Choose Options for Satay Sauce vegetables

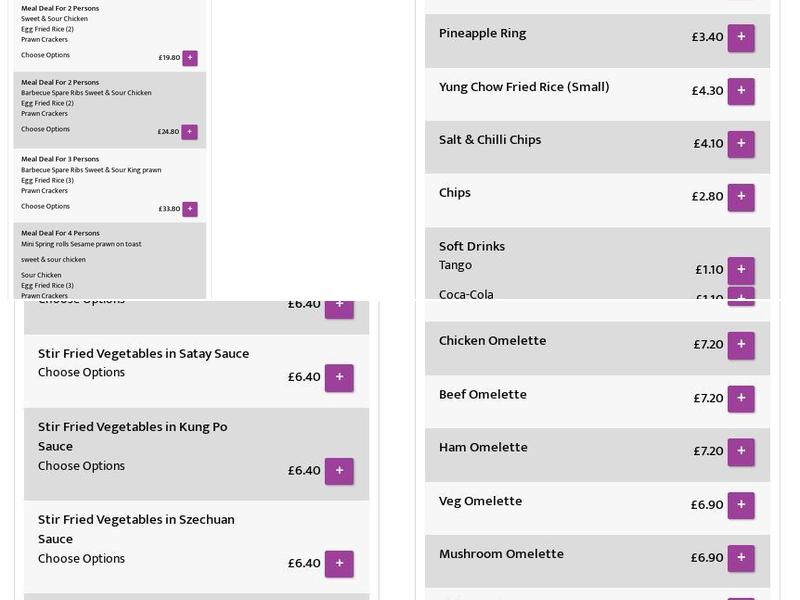81,373
